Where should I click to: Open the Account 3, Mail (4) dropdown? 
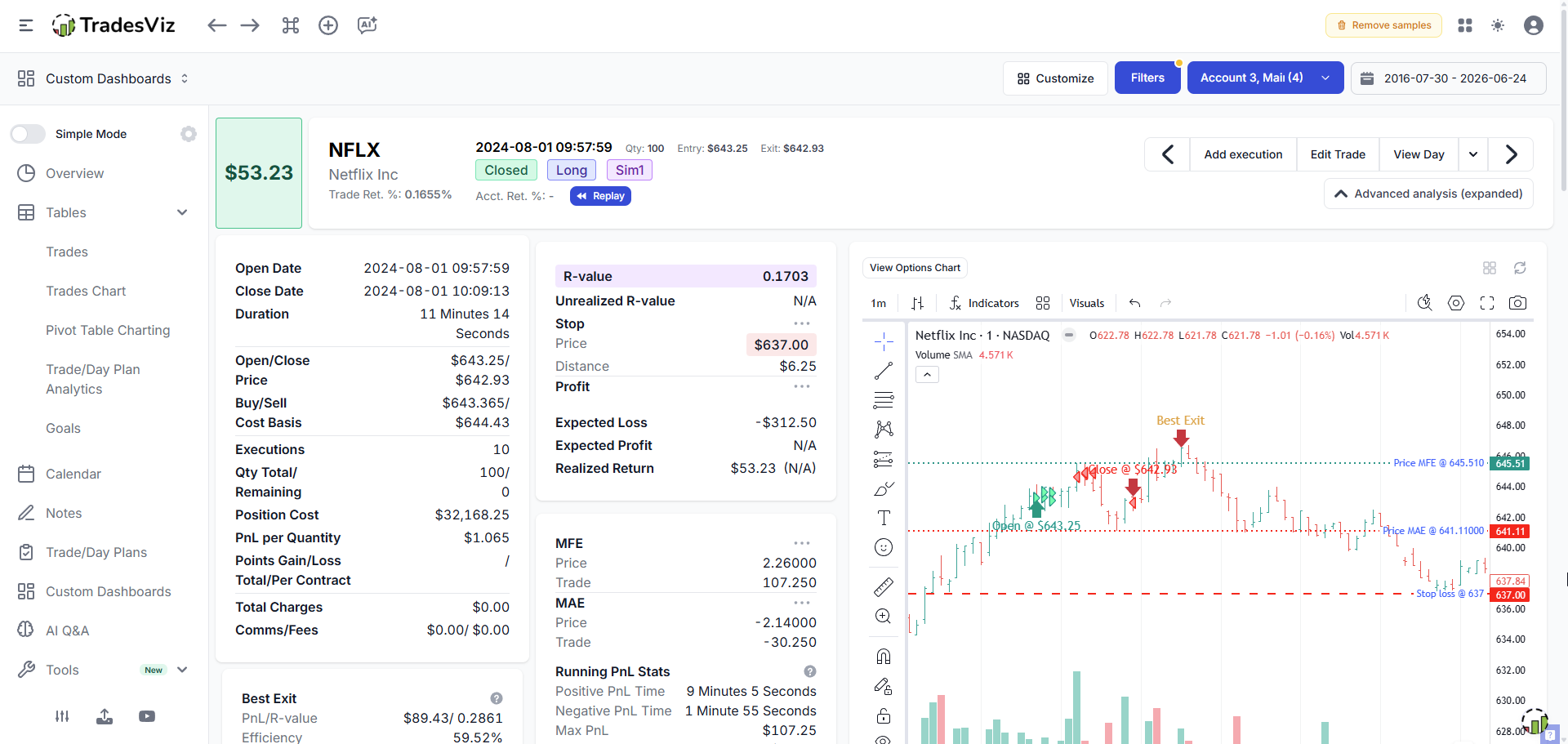pos(1265,78)
